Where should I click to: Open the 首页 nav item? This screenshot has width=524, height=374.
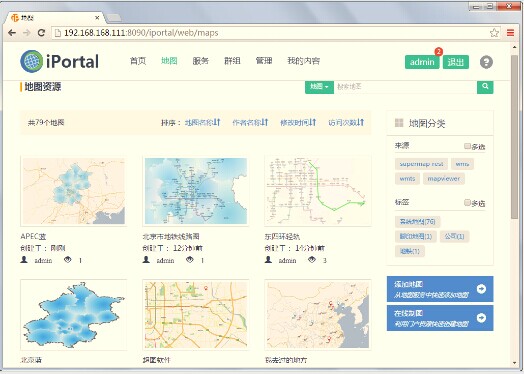point(138,61)
